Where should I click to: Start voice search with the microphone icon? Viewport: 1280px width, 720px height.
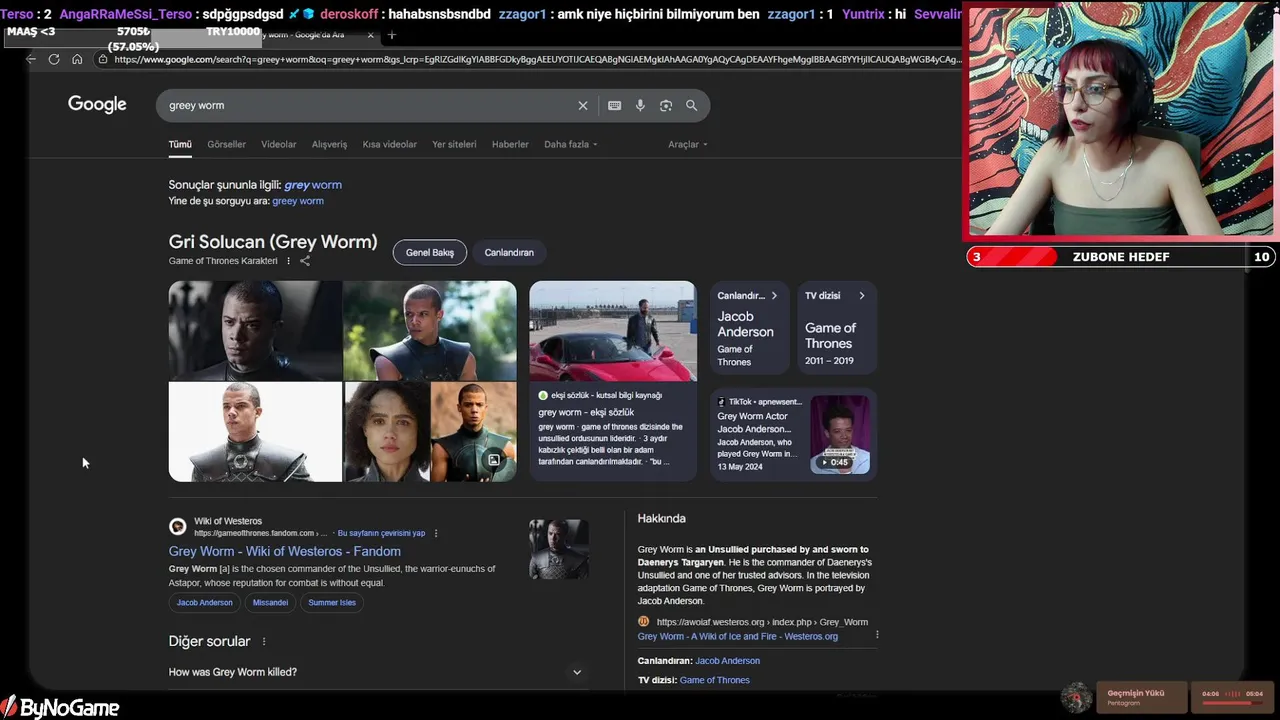point(640,105)
